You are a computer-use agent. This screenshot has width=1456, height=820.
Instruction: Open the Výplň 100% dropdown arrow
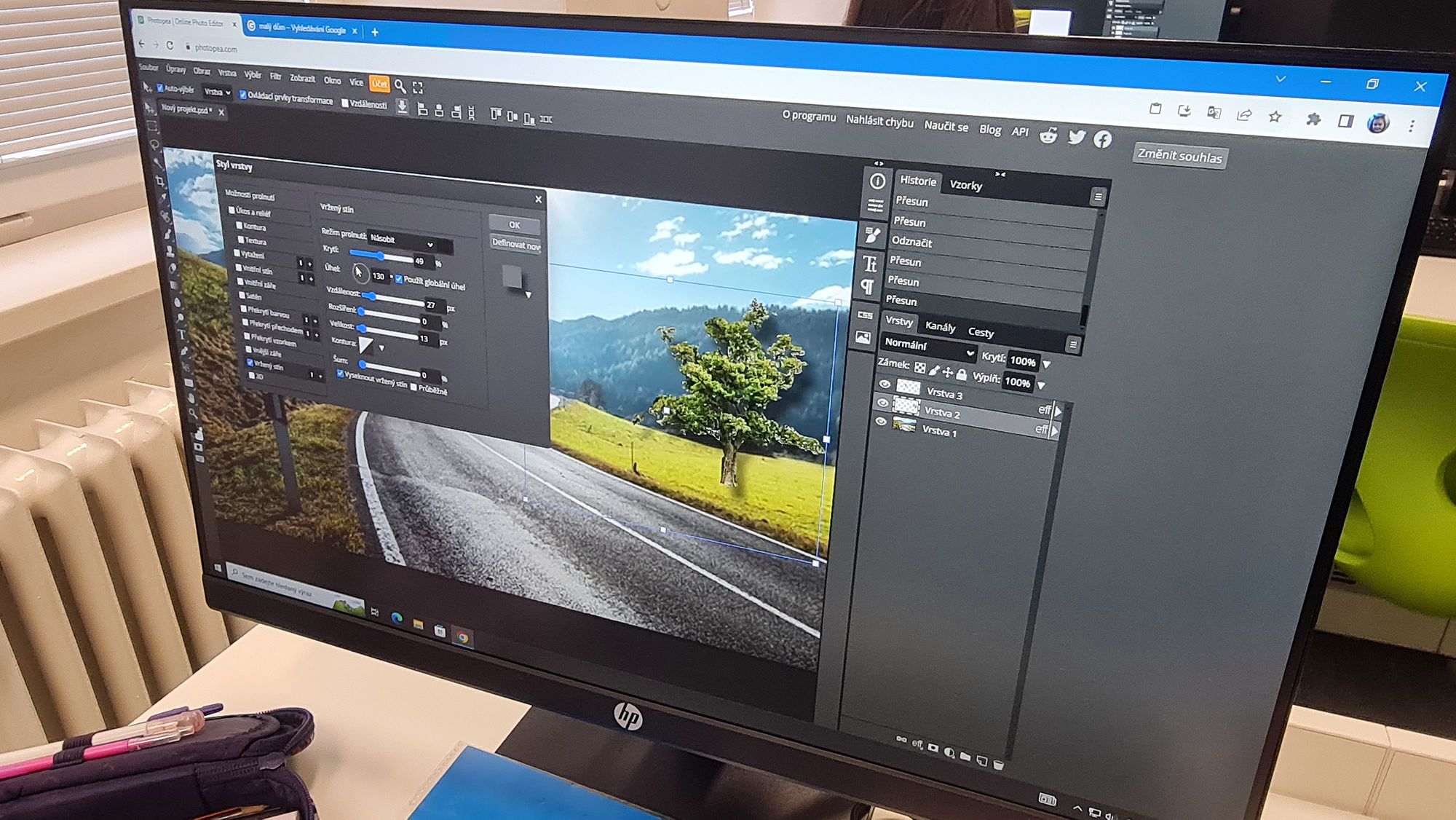click(1041, 385)
